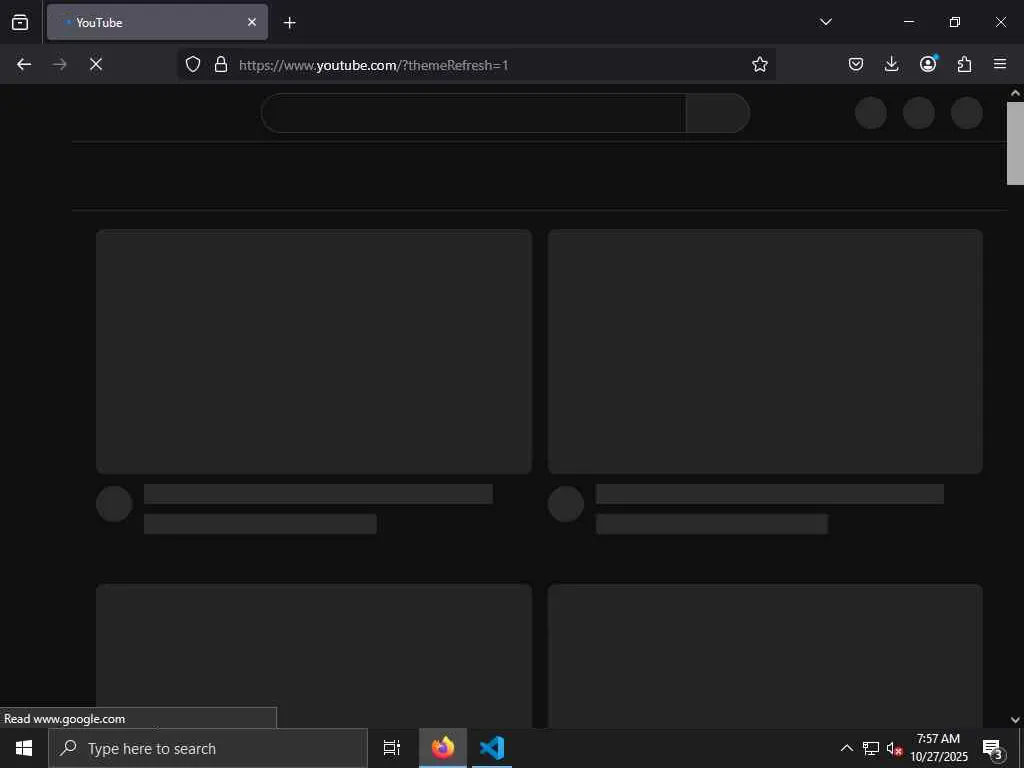The width and height of the screenshot is (1024, 768).
Task: Stop loading the page
Action: (95, 64)
